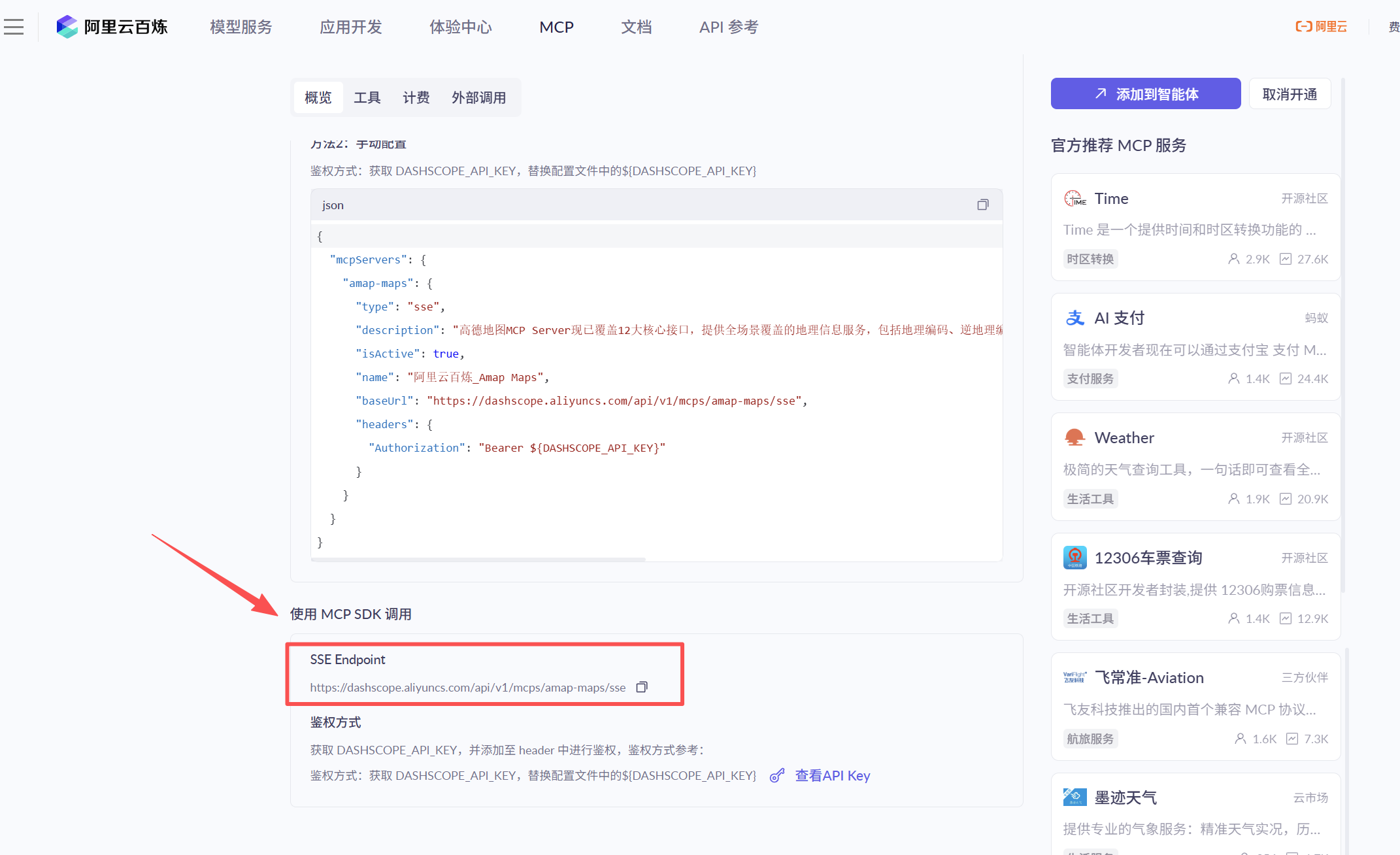Copy the JSON code block
Image resolution: width=1400 pixels, height=855 pixels.
tap(982, 205)
